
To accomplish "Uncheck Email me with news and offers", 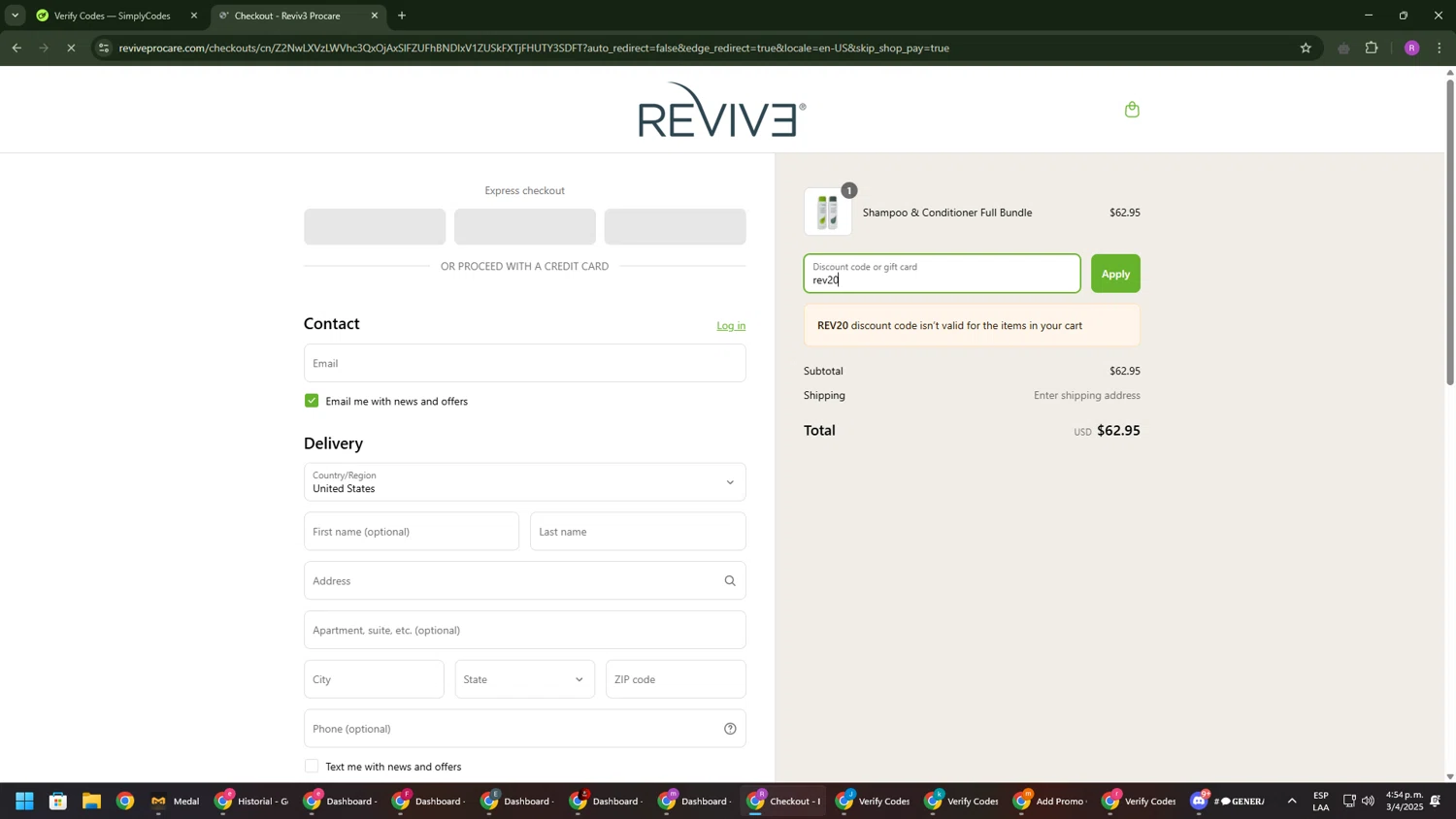I will click(312, 401).
